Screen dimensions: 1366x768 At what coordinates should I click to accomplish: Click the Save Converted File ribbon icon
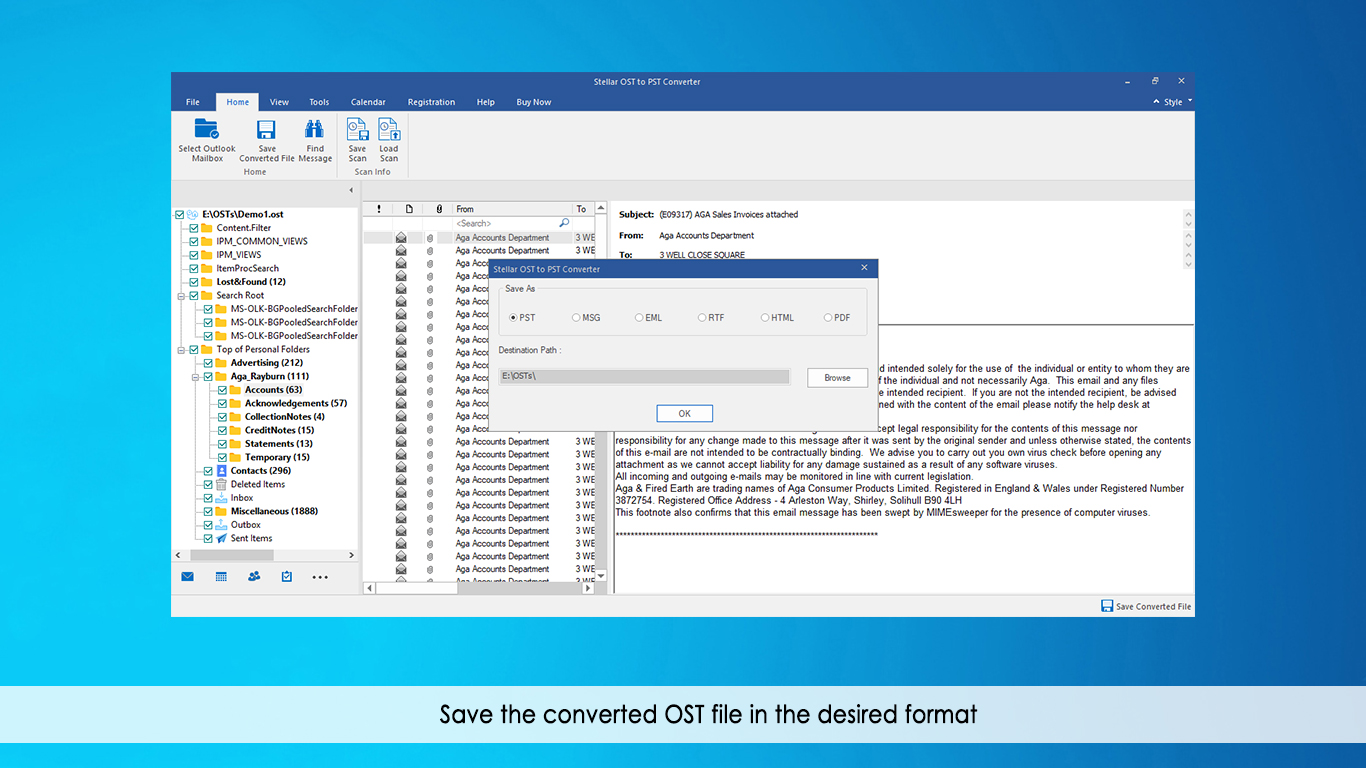[x=266, y=129]
